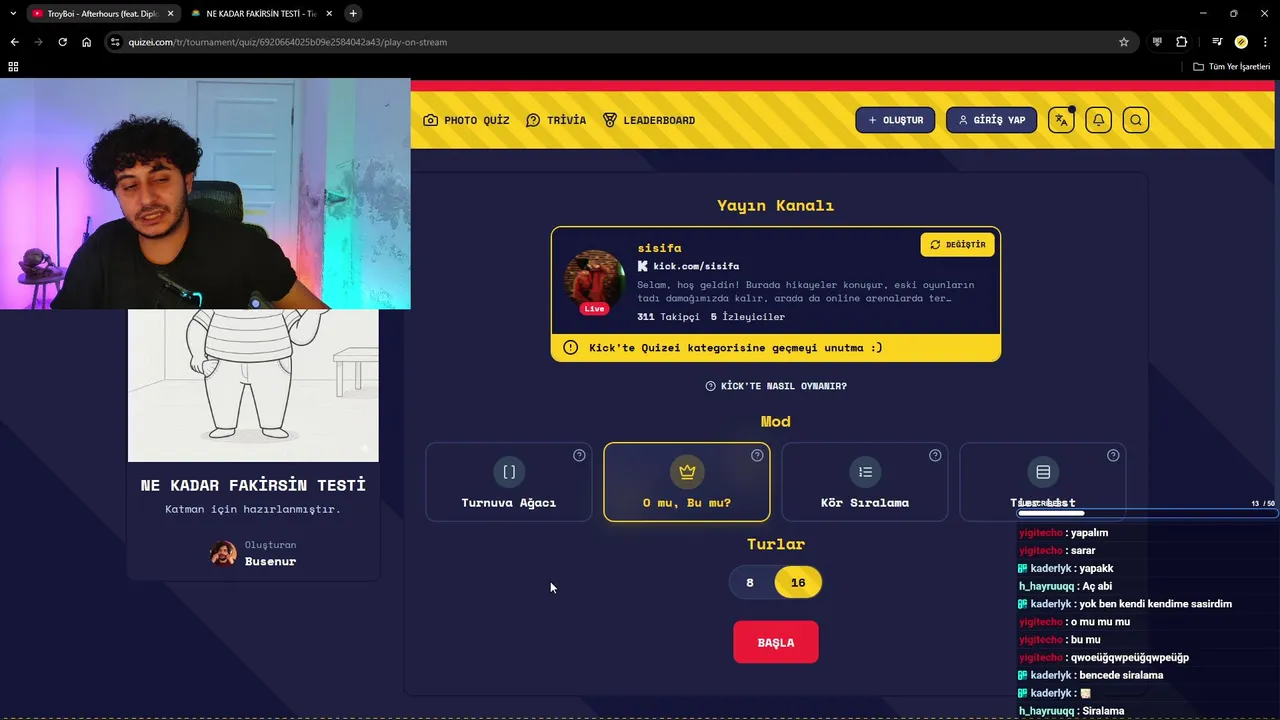Click the Başla start button
1280x720 pixels.
point(776,642)
